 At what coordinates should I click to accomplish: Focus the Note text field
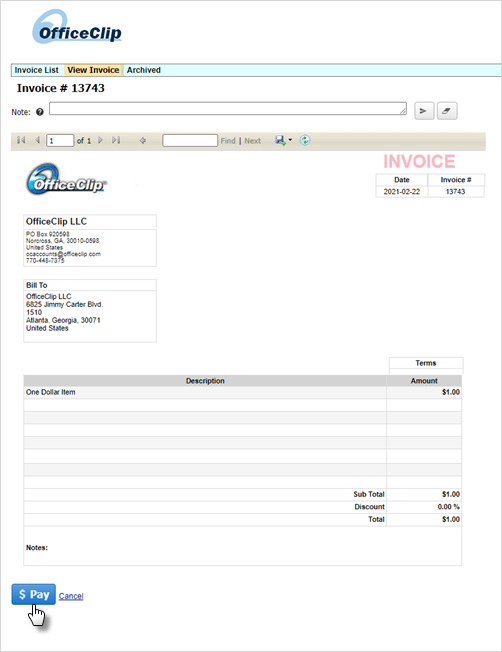(228, 109)
